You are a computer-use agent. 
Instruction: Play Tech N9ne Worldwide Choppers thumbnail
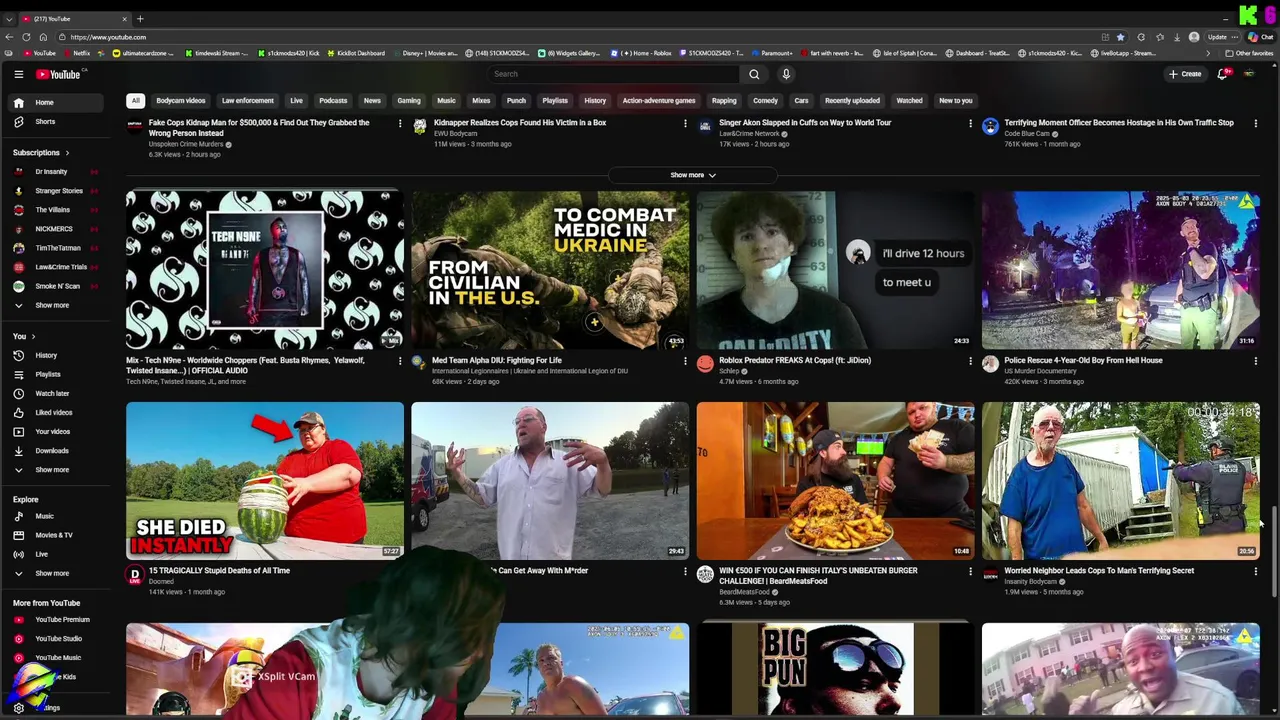(x=265, y=270)
